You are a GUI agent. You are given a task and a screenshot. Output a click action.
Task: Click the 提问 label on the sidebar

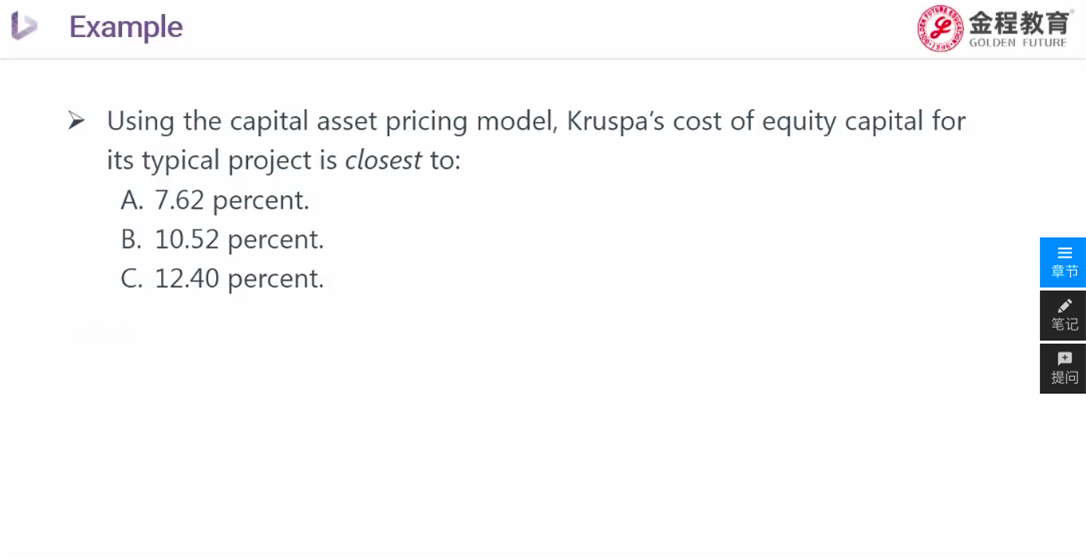(x=1065, y=378)
